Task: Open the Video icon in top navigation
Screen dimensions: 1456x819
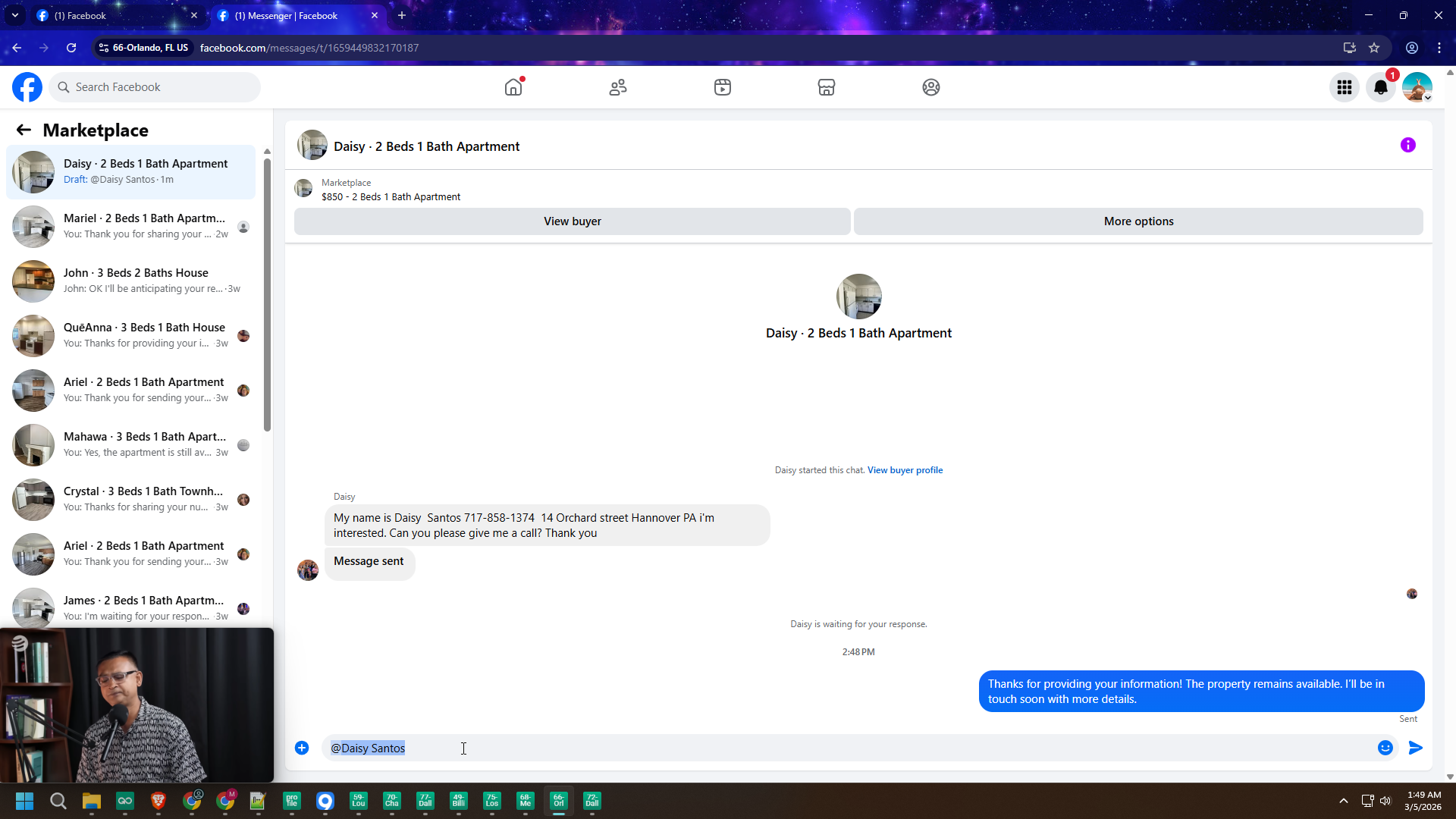Action: coord(723,87)
